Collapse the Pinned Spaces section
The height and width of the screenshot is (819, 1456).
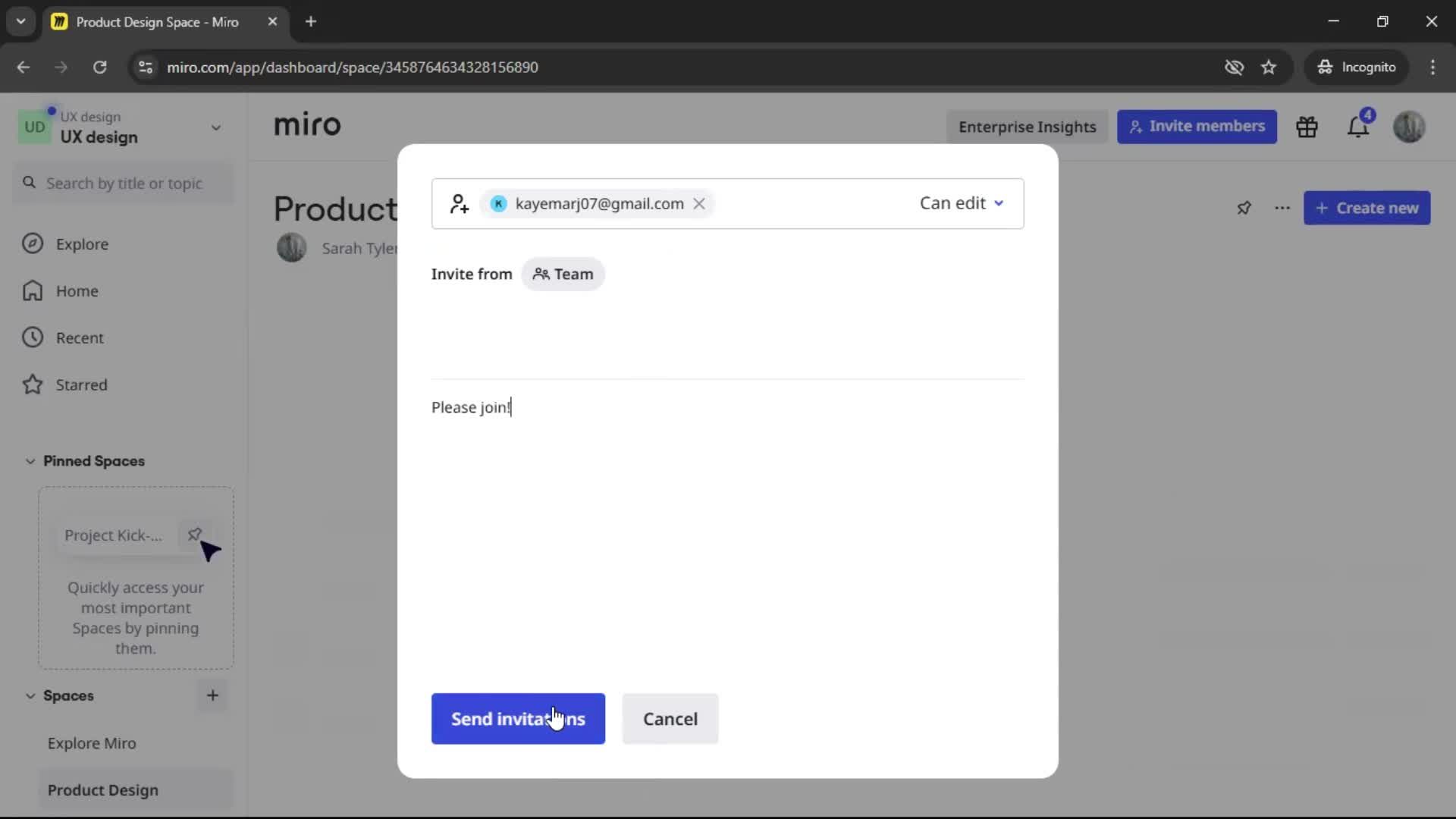[30, 461]
